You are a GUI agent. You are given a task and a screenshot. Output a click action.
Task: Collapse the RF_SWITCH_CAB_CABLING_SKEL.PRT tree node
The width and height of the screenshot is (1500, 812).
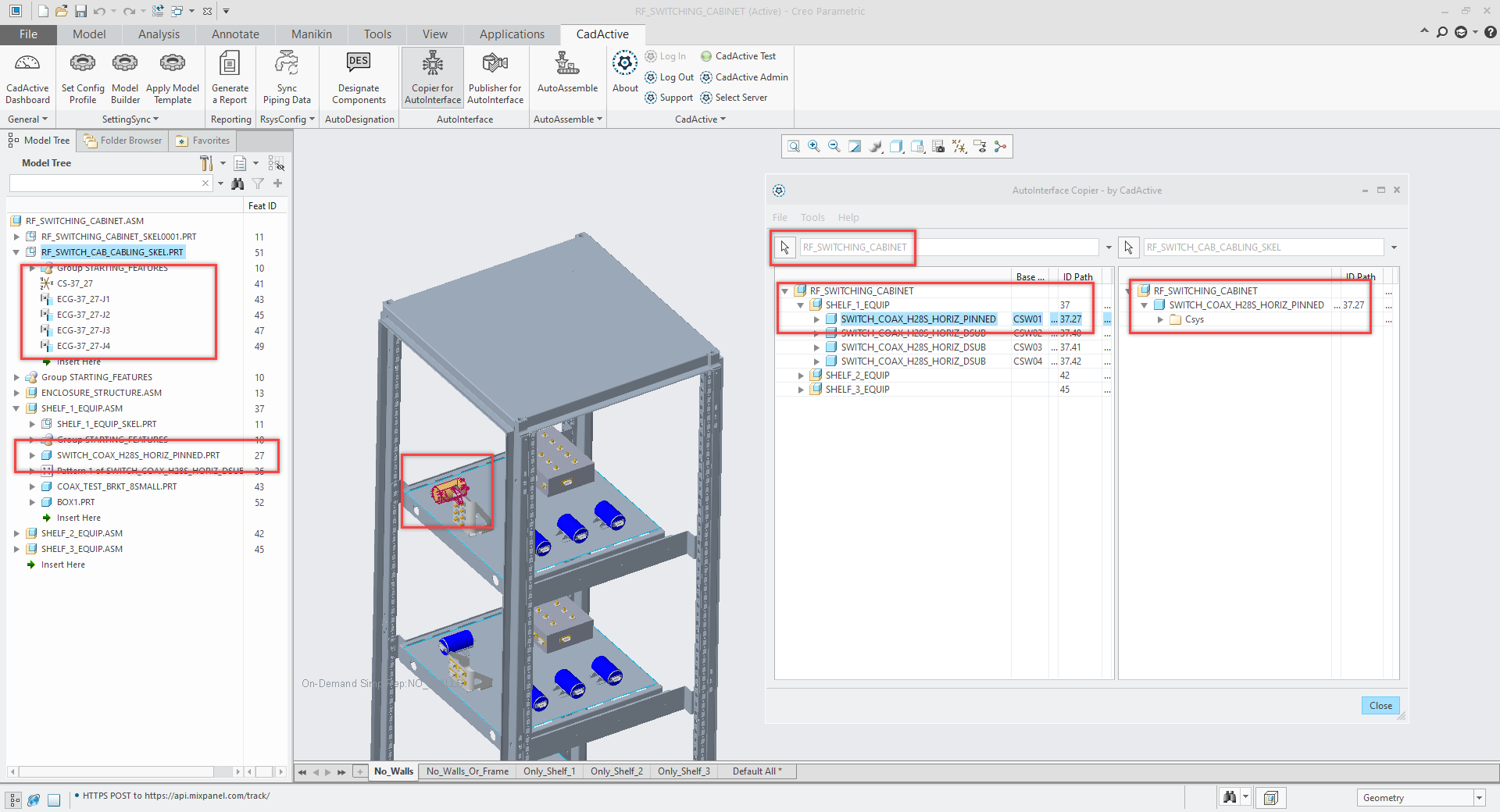pos(16,252)
